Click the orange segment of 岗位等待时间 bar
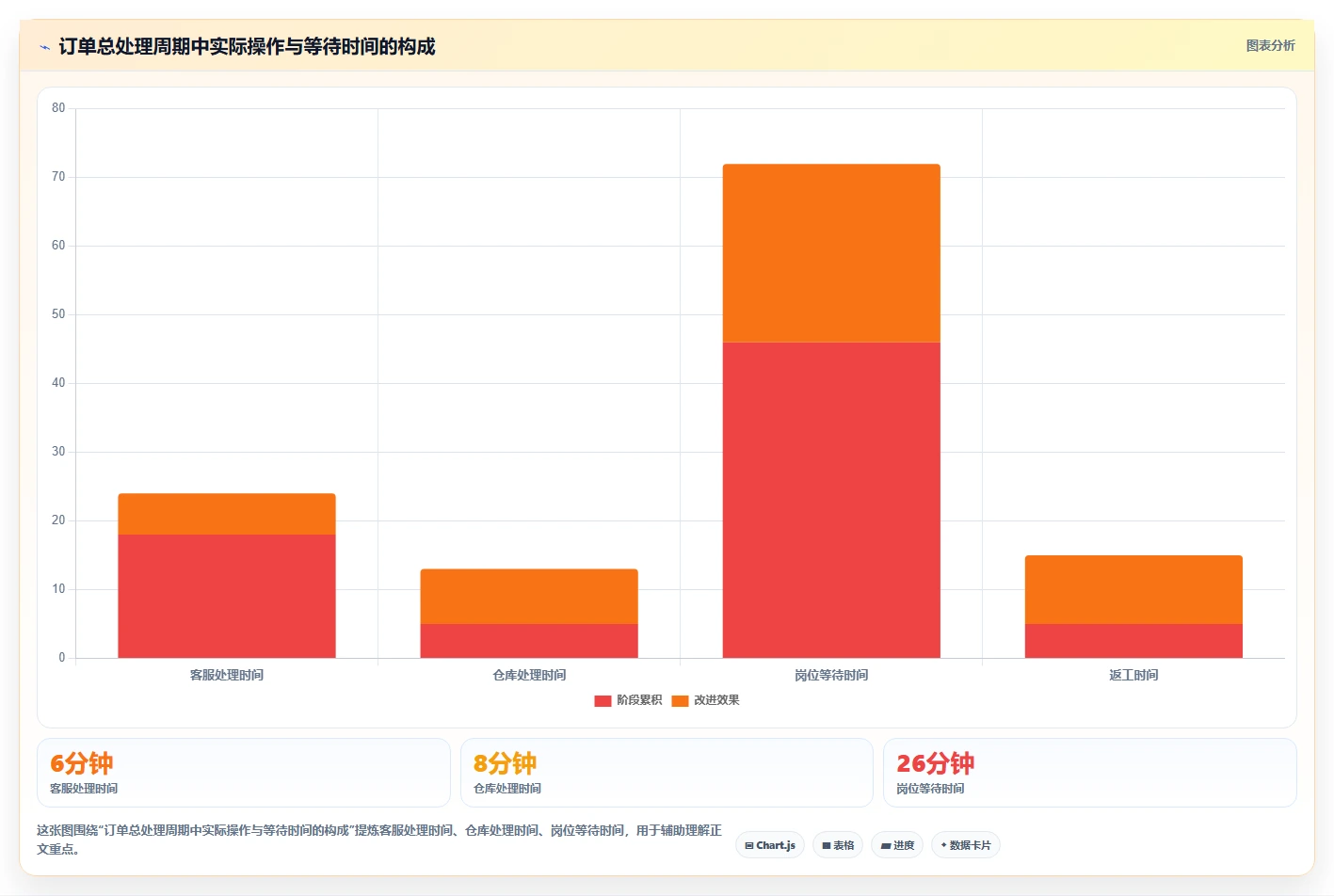Viewport: 1334px width, 896px height. pyautogui.click(x=831, y=253)
